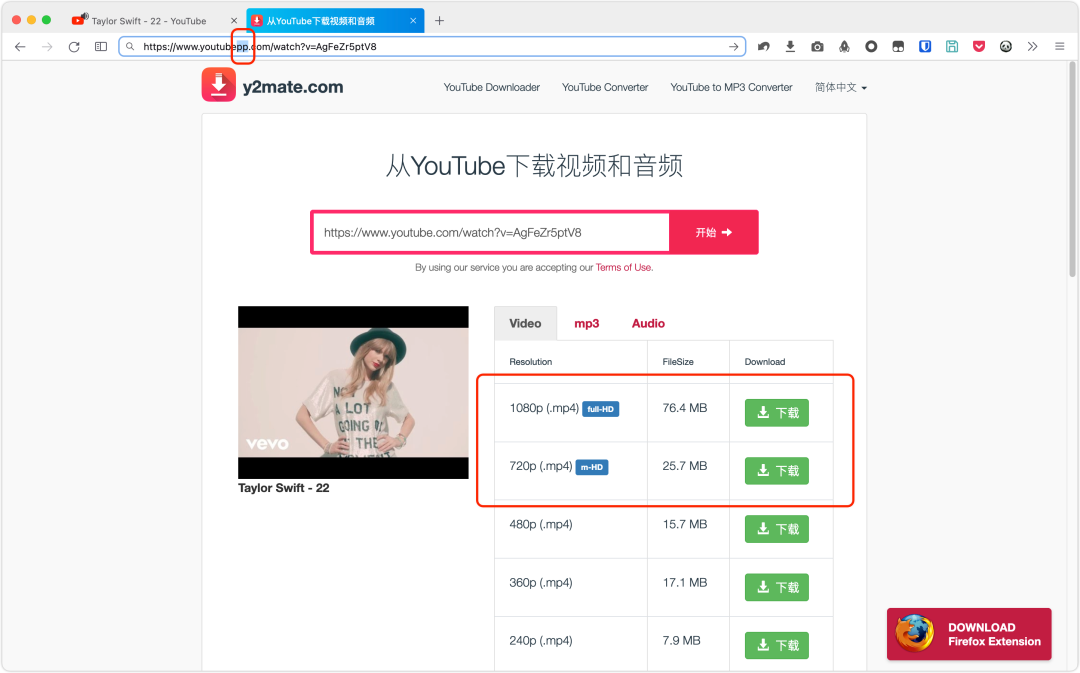Image resolution: width=1080 pixels, height=673 pixels.
Task: Click the Resolution column header
Action: point(530,362)
